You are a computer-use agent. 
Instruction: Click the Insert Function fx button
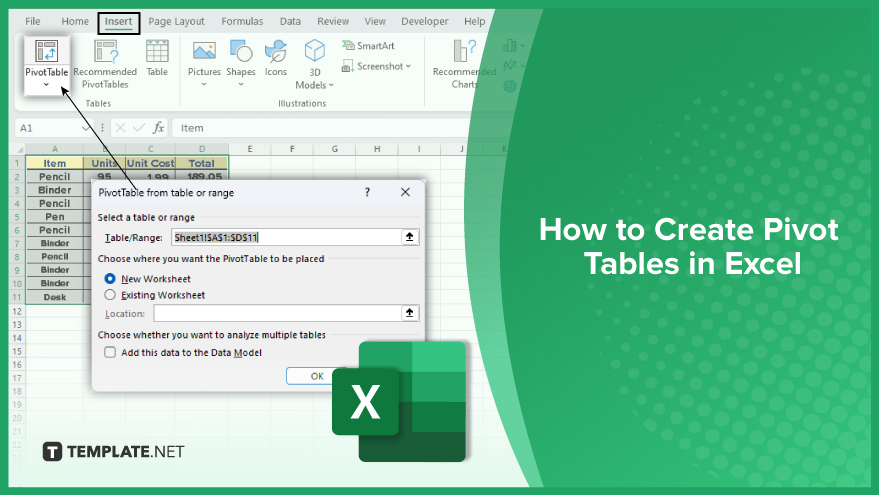click(x=159, y=128)
